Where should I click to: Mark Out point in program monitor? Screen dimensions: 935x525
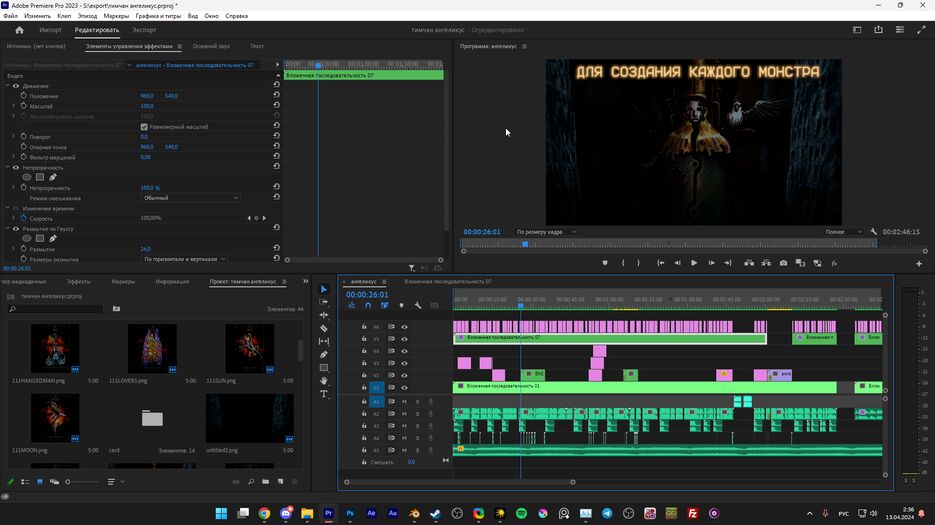click(639, 263)
